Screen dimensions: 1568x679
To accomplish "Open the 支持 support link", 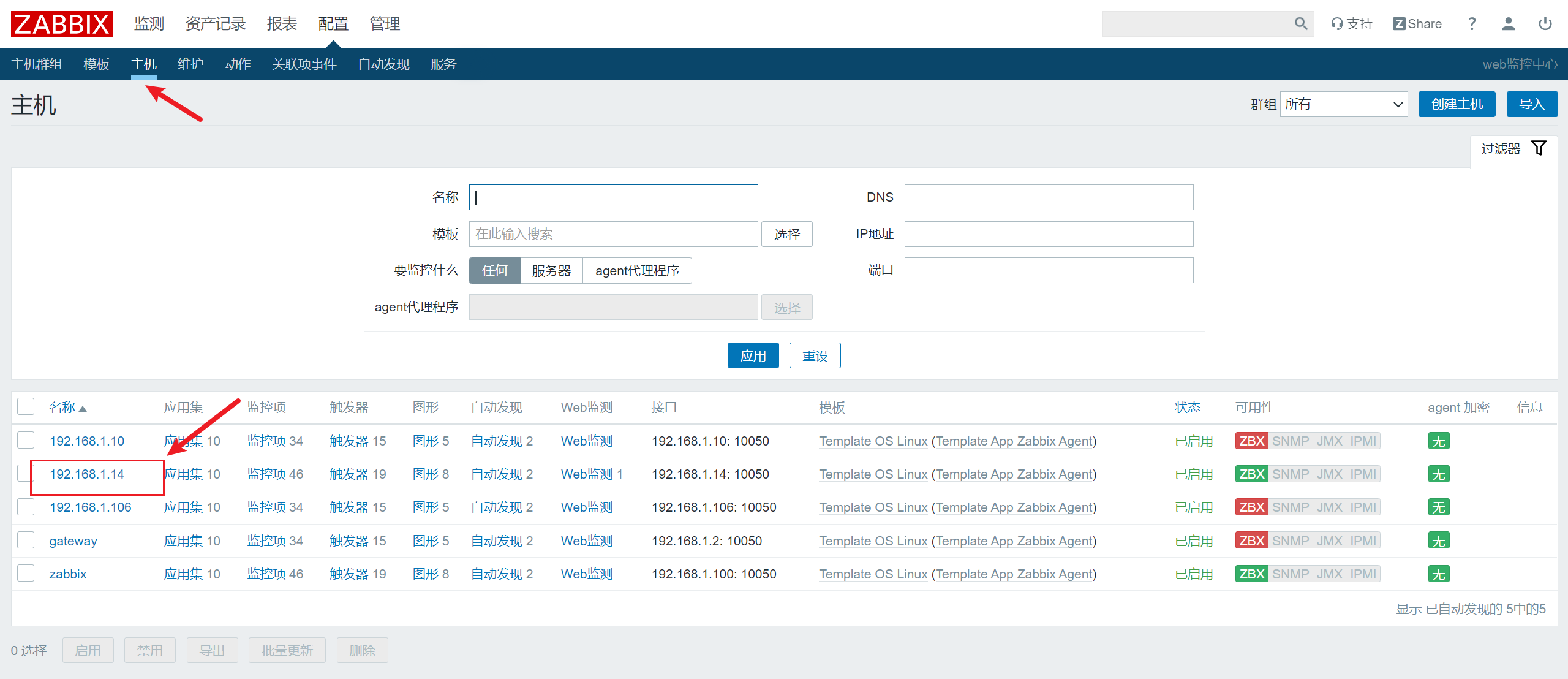I will point(1352,24).
